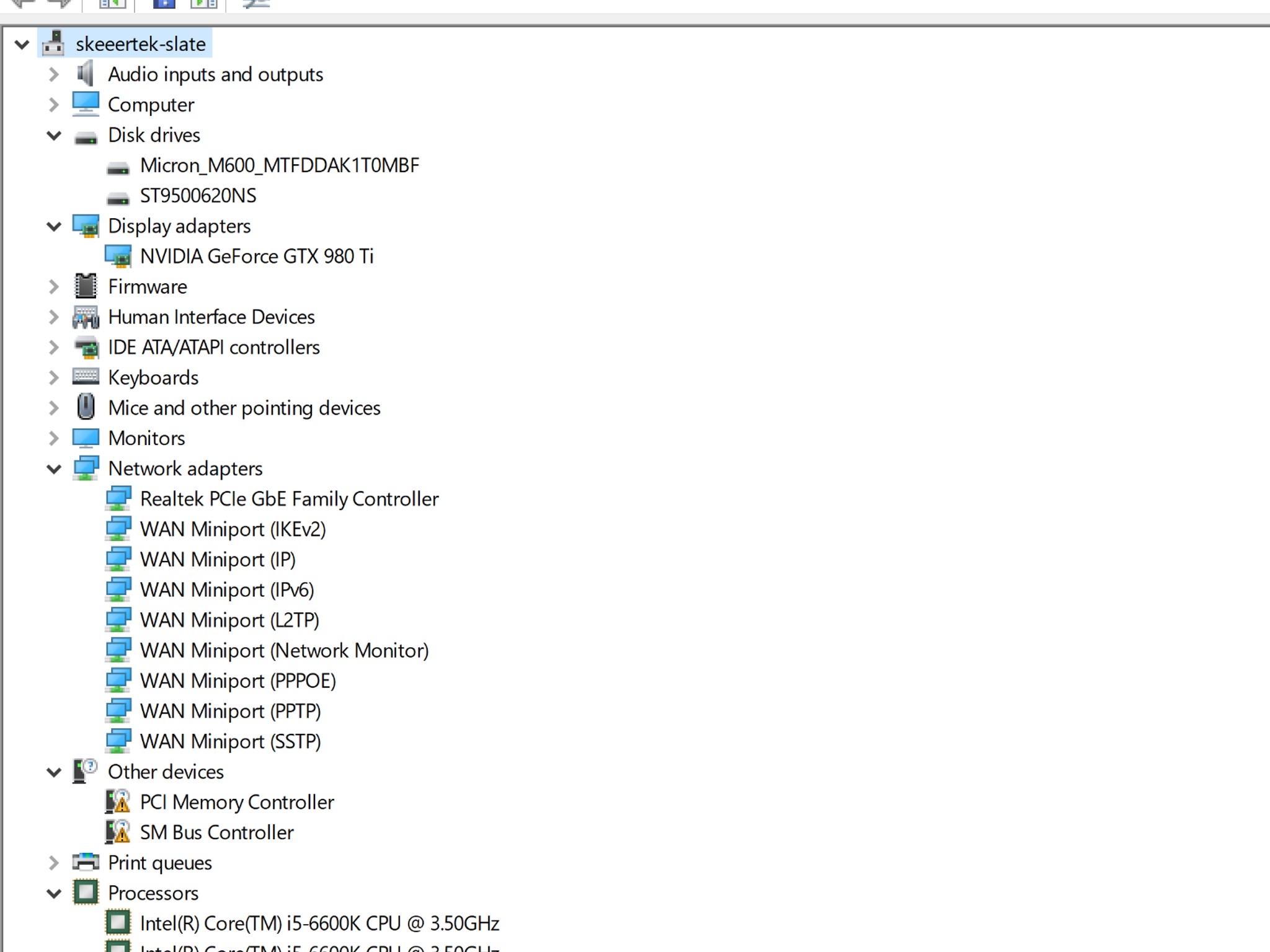Screen dimensions: 1270x952
Task: Click the Audio inputs speaker icon
Action: pyautogui.click(x=85, y=74)
